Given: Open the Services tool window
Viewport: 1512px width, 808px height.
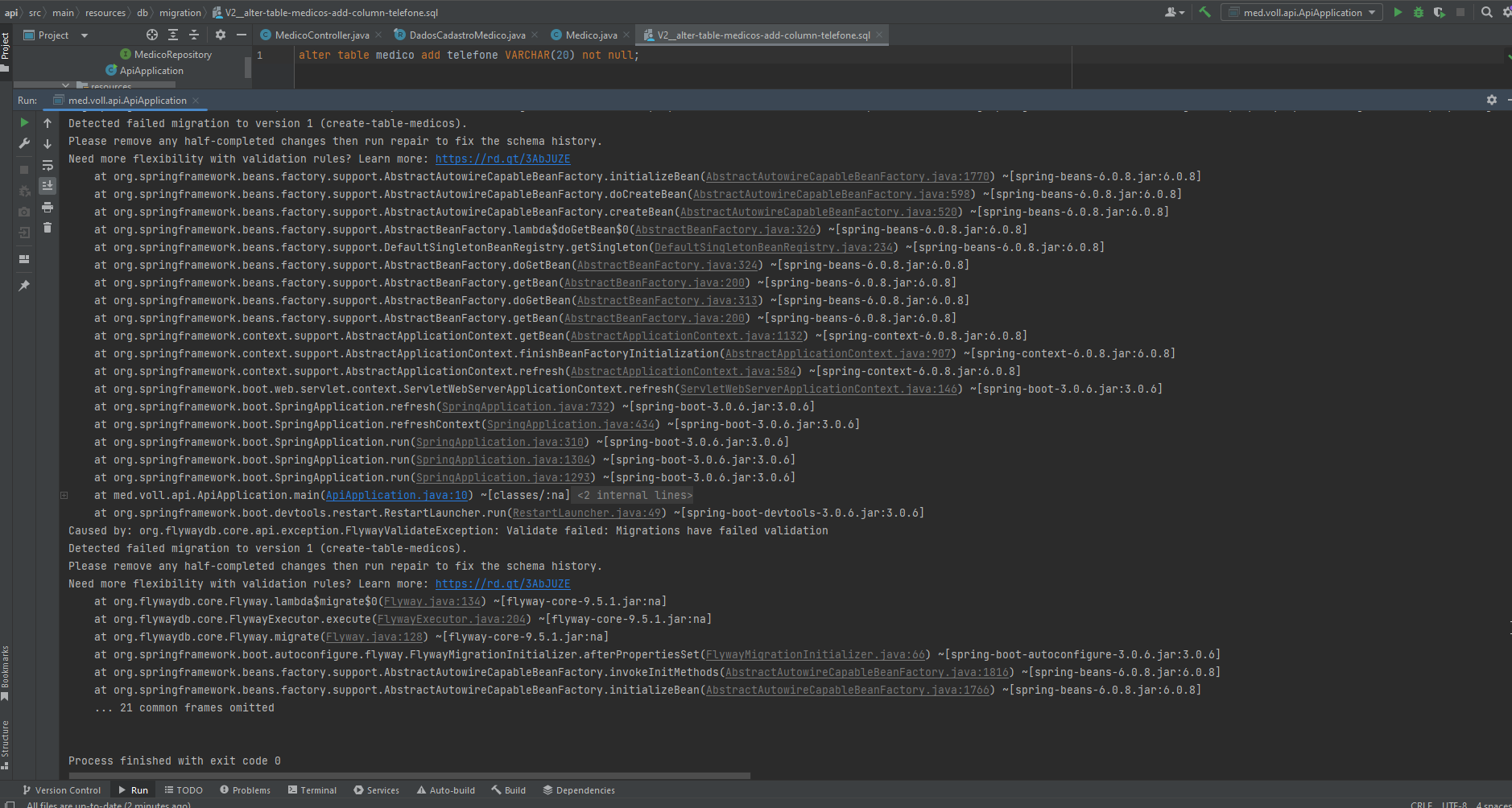Looking at the screenshot, I should [376, 790].
